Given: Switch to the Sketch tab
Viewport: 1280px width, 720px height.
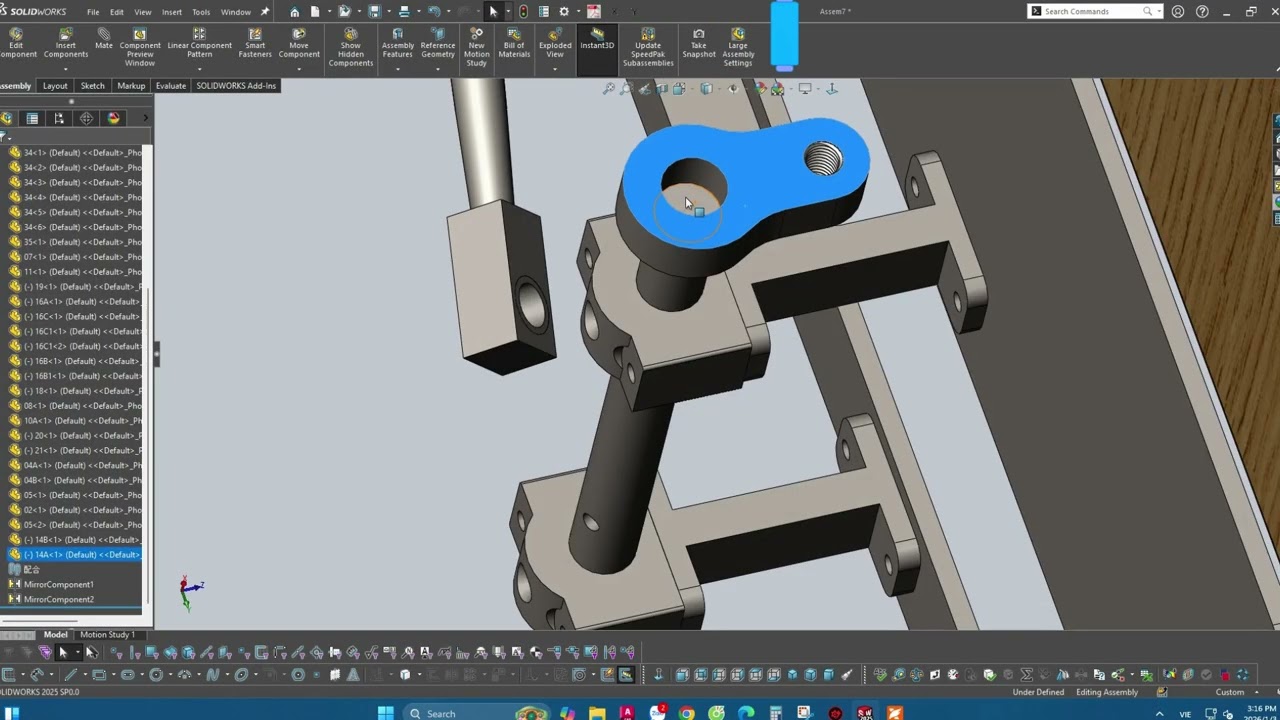Looking at the screenshot, I should (x=92, y=86).
